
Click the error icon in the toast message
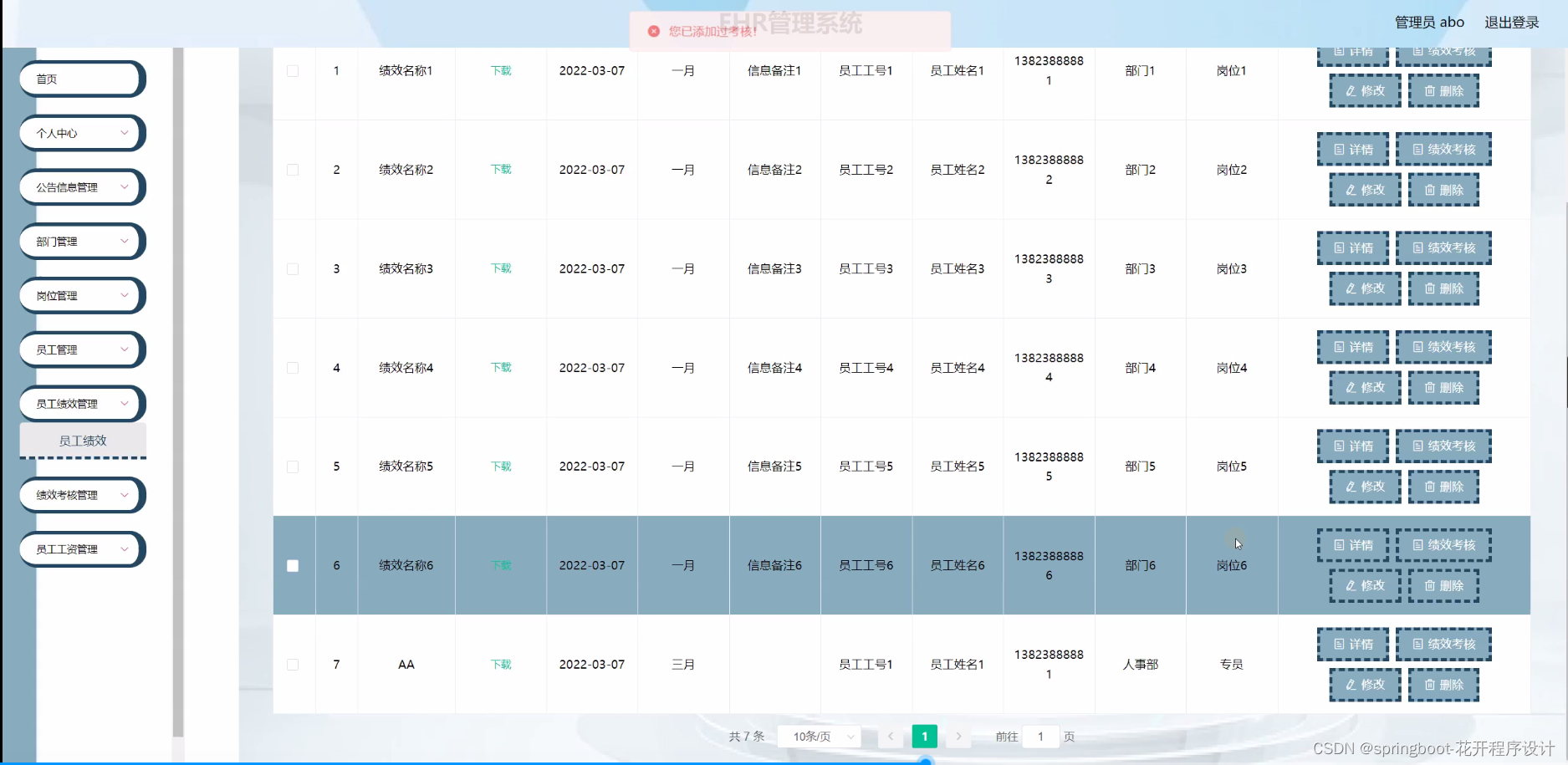tap(653, 31)
